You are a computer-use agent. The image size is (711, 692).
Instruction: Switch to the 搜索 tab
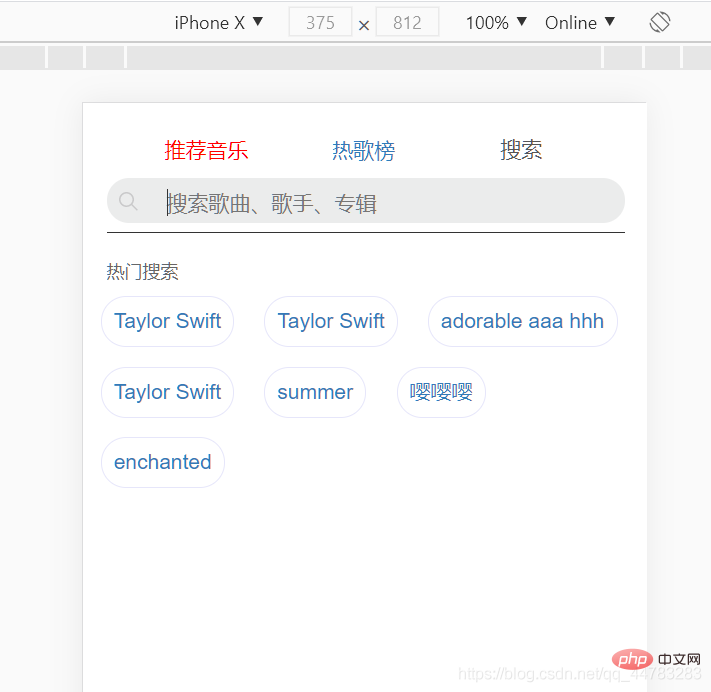click(x=521, y=150)
